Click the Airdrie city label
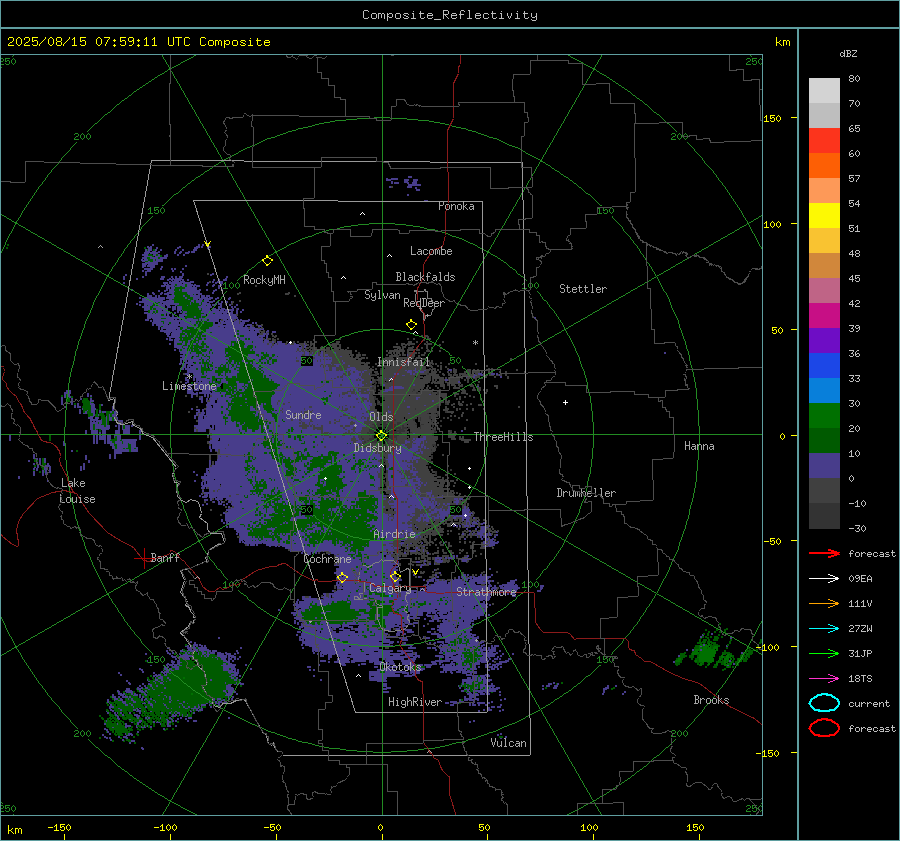Viewport: 900px width, 841px height. tap(394, 534)
